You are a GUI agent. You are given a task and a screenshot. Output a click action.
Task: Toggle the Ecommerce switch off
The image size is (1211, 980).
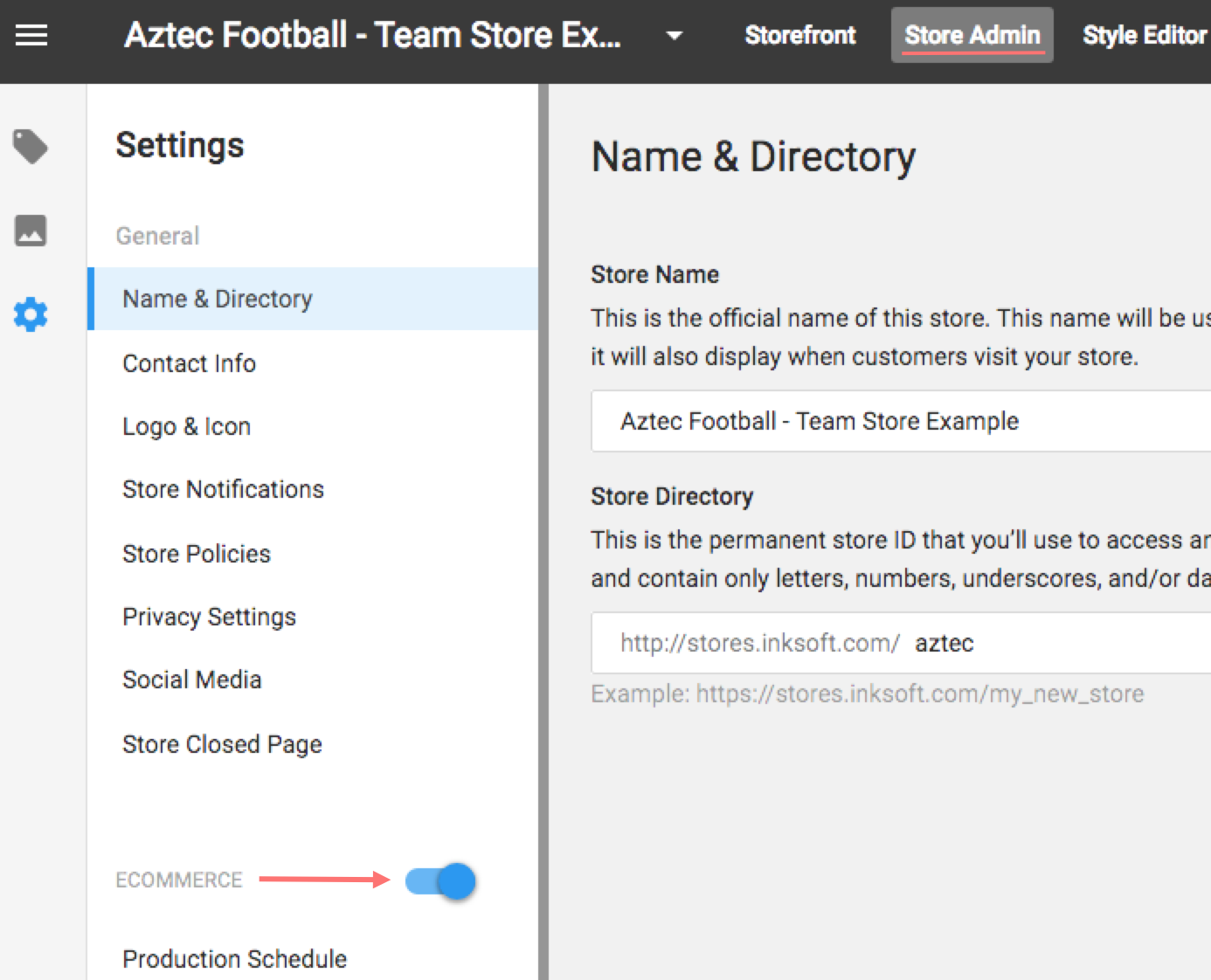pyautogui.click(x=441, y=881)
